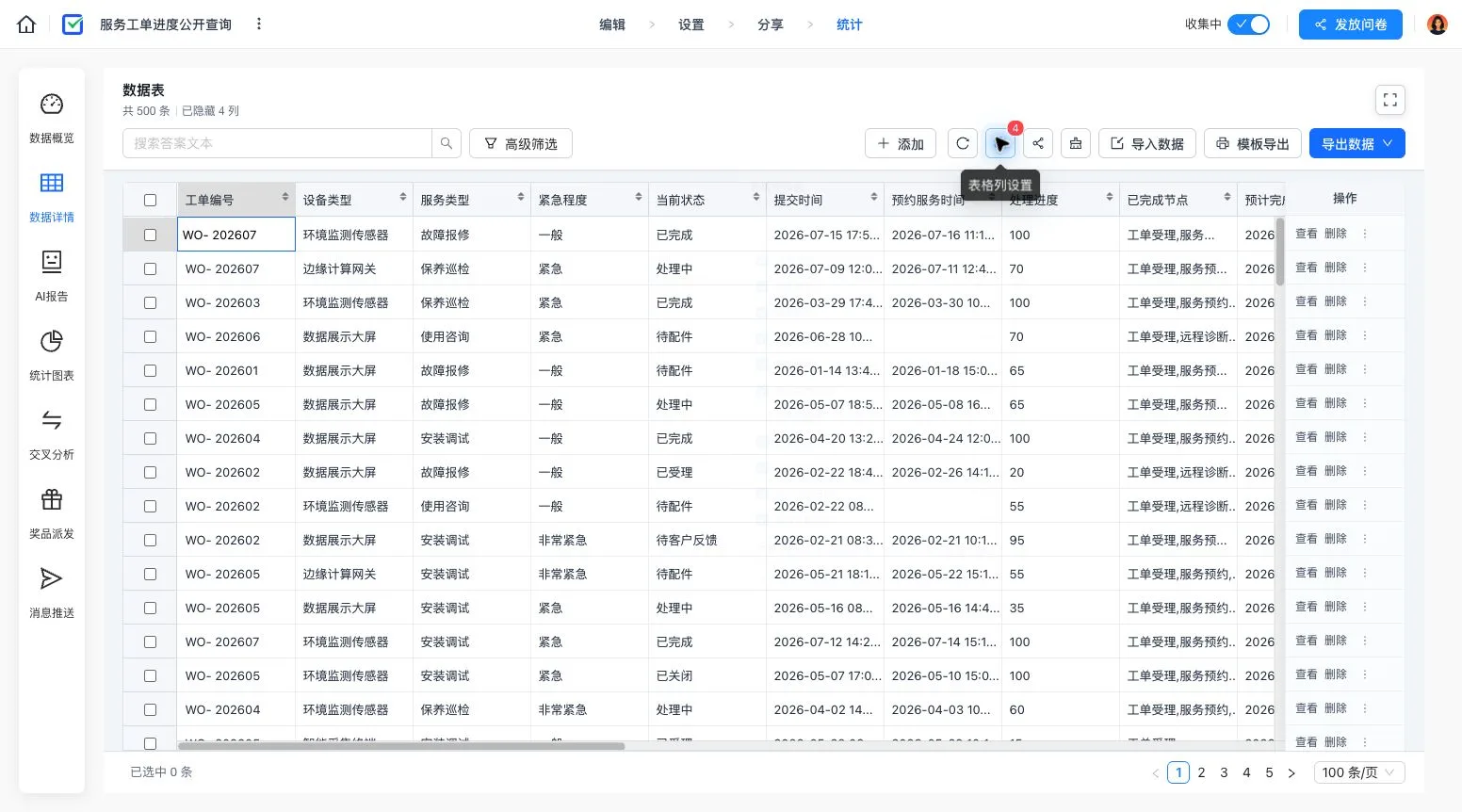Open the user avatar menu
The height and width of the screenshot is (812, 1462).
1438,24
